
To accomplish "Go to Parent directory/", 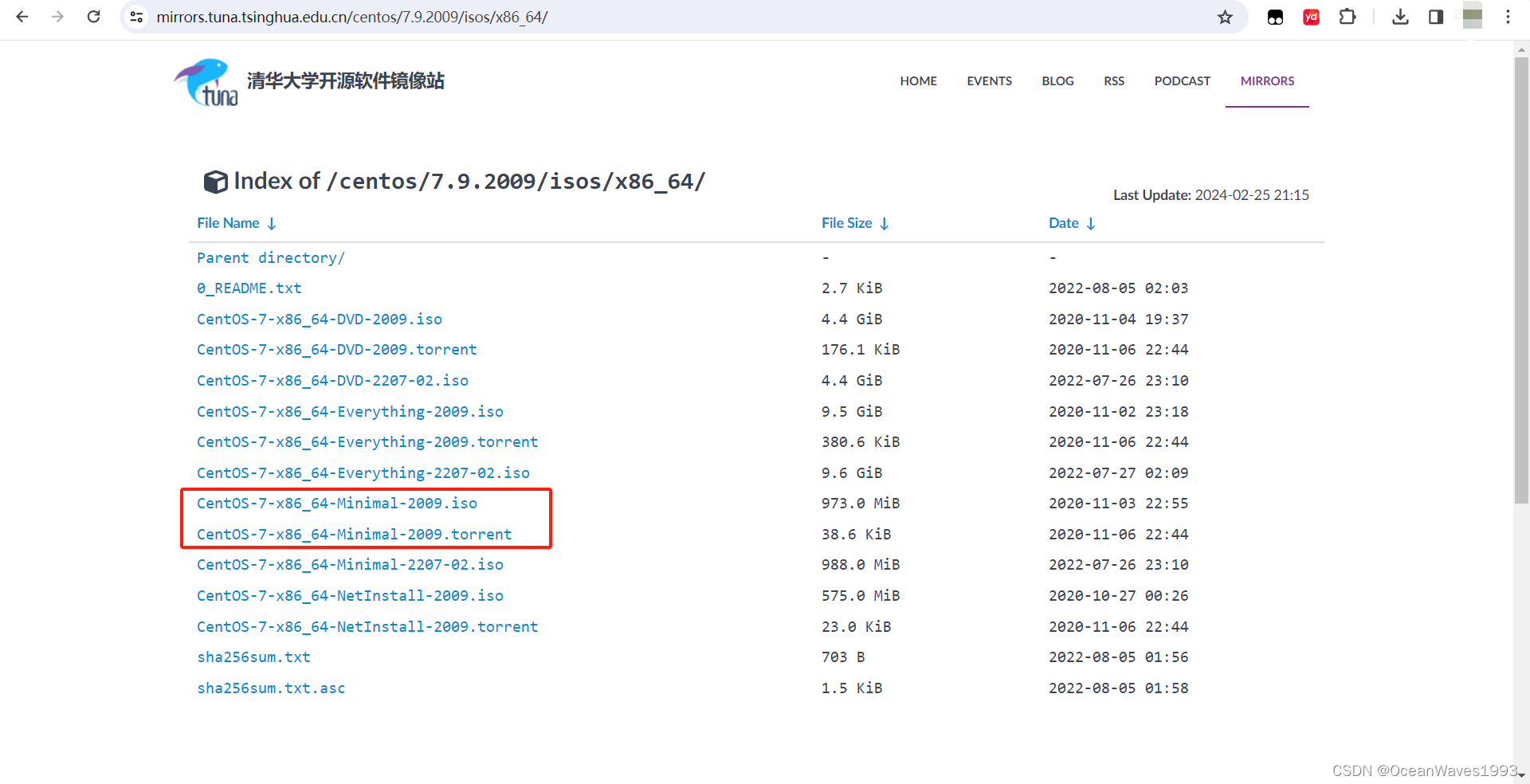I will point(271,257).
